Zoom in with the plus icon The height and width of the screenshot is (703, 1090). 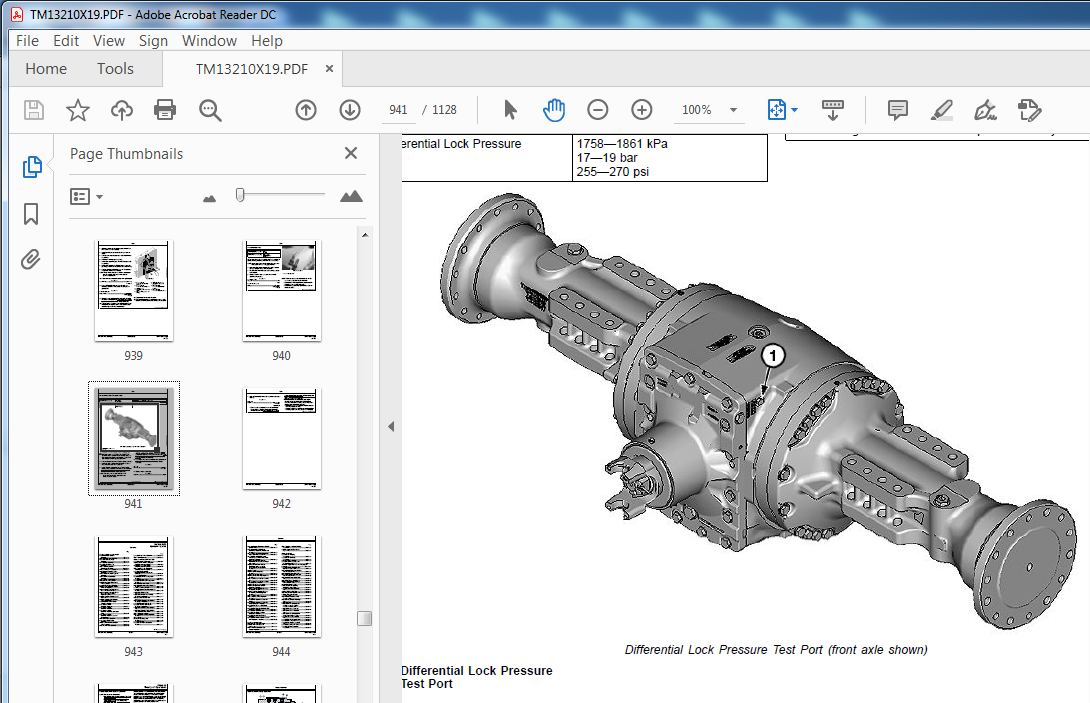tap(642, 110)
